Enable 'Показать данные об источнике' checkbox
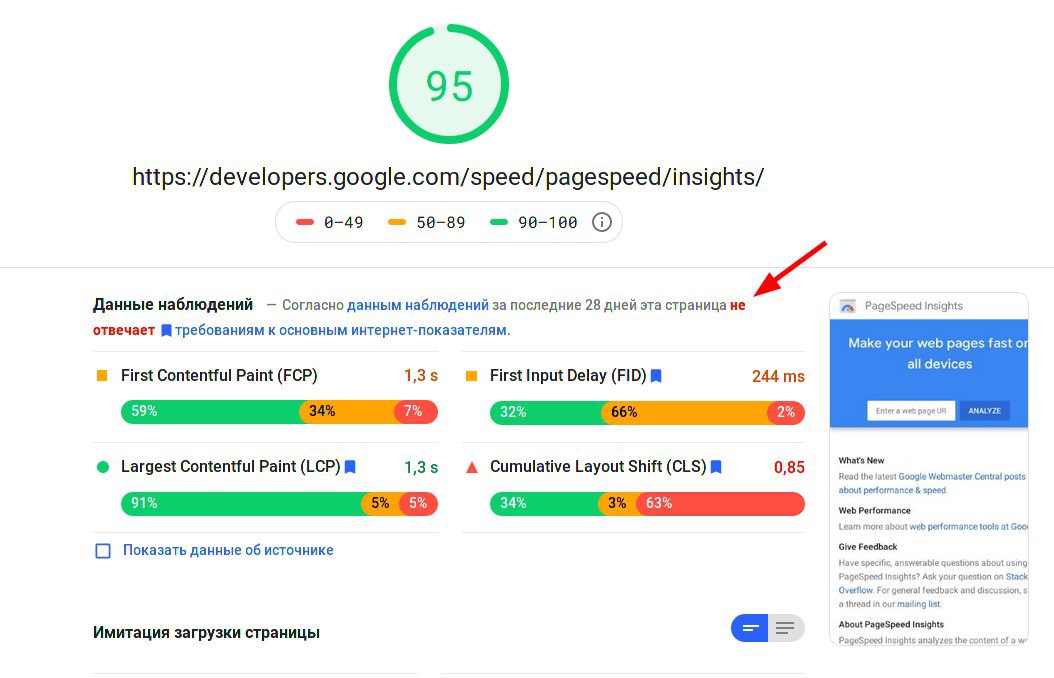This screenshot has width=1054, height=678. click(x=103, y=551)
